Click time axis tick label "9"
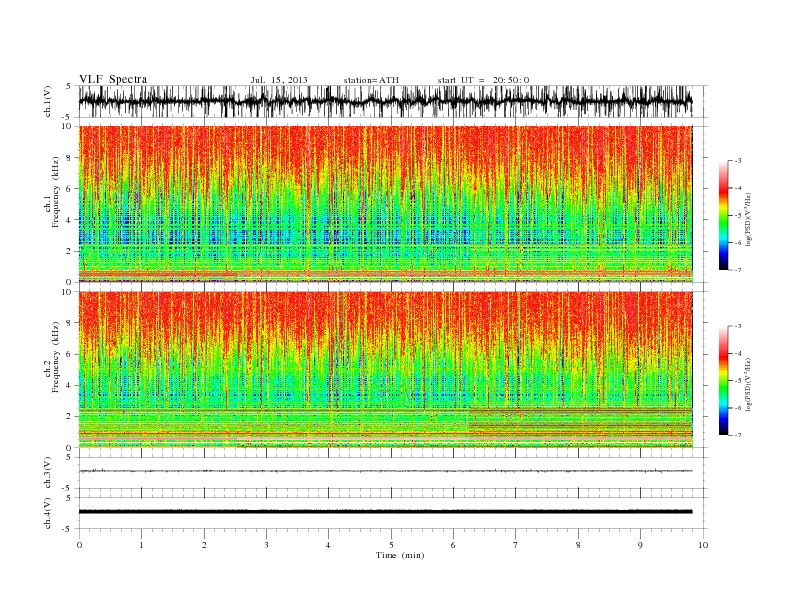This screenshot has width=792, height=612. pos(640,545)
